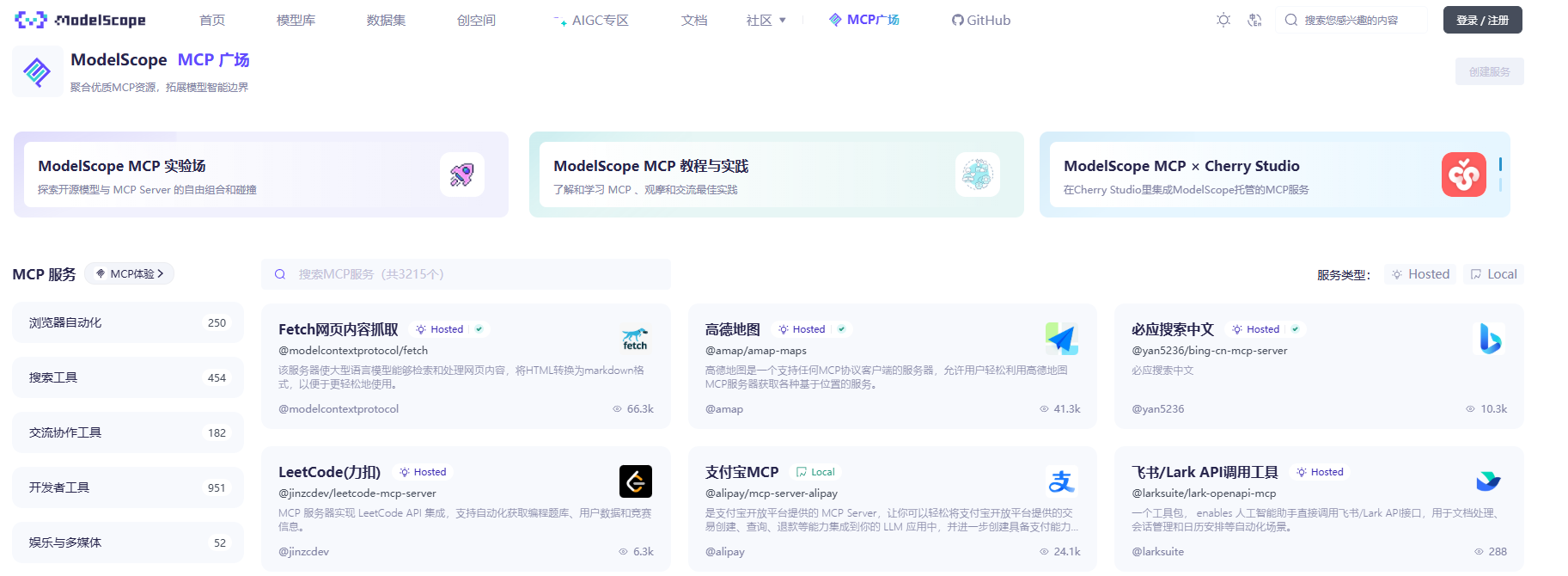Click view count eye icon on 支付宝MCP card
The image size is (1568, 576).
[1044, 552]
